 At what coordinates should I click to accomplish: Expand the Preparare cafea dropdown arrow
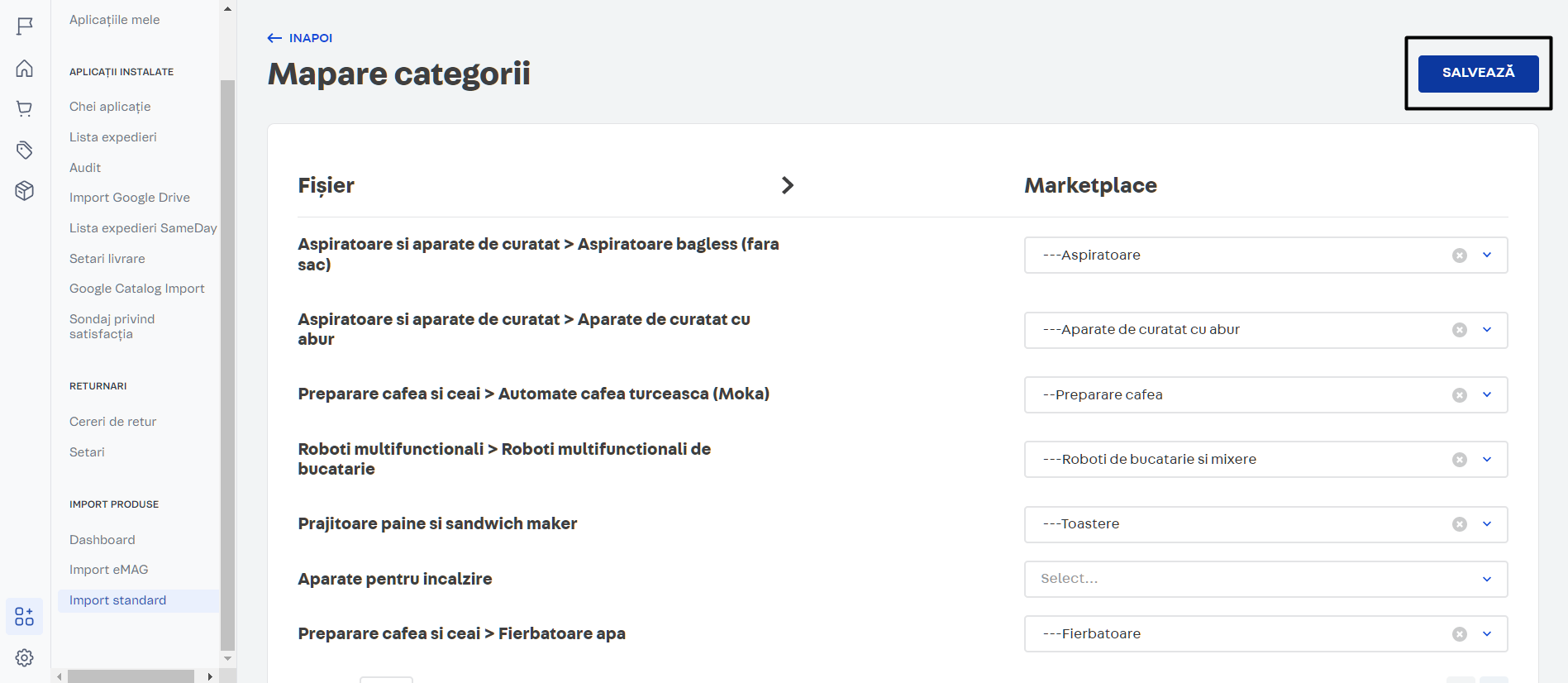[1486, 395]
